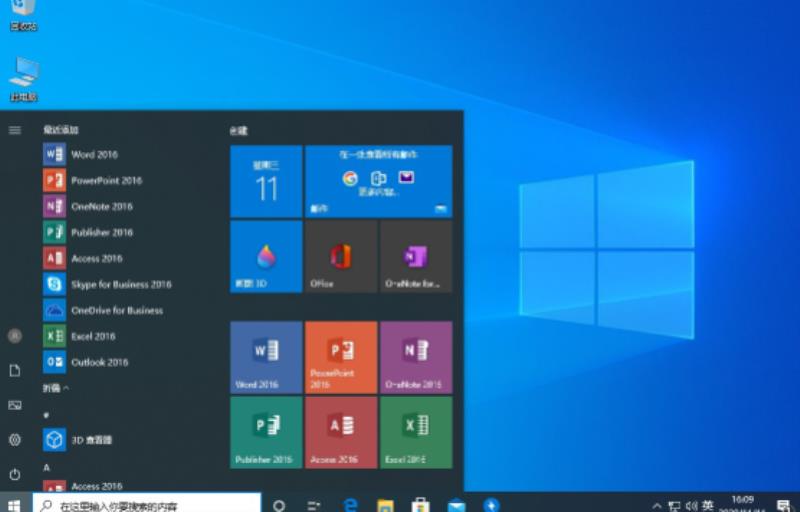The image size is (800, 512).
Task: Open the OneNote for... dark tile
Action: 416,257
